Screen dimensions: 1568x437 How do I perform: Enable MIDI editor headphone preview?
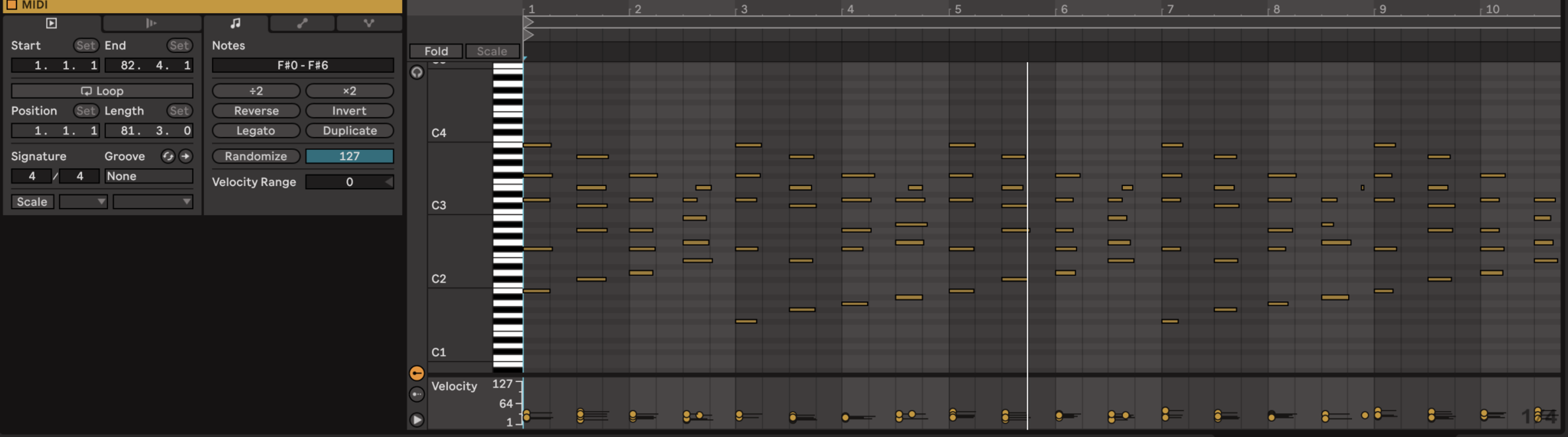click(x=417, y=73)
